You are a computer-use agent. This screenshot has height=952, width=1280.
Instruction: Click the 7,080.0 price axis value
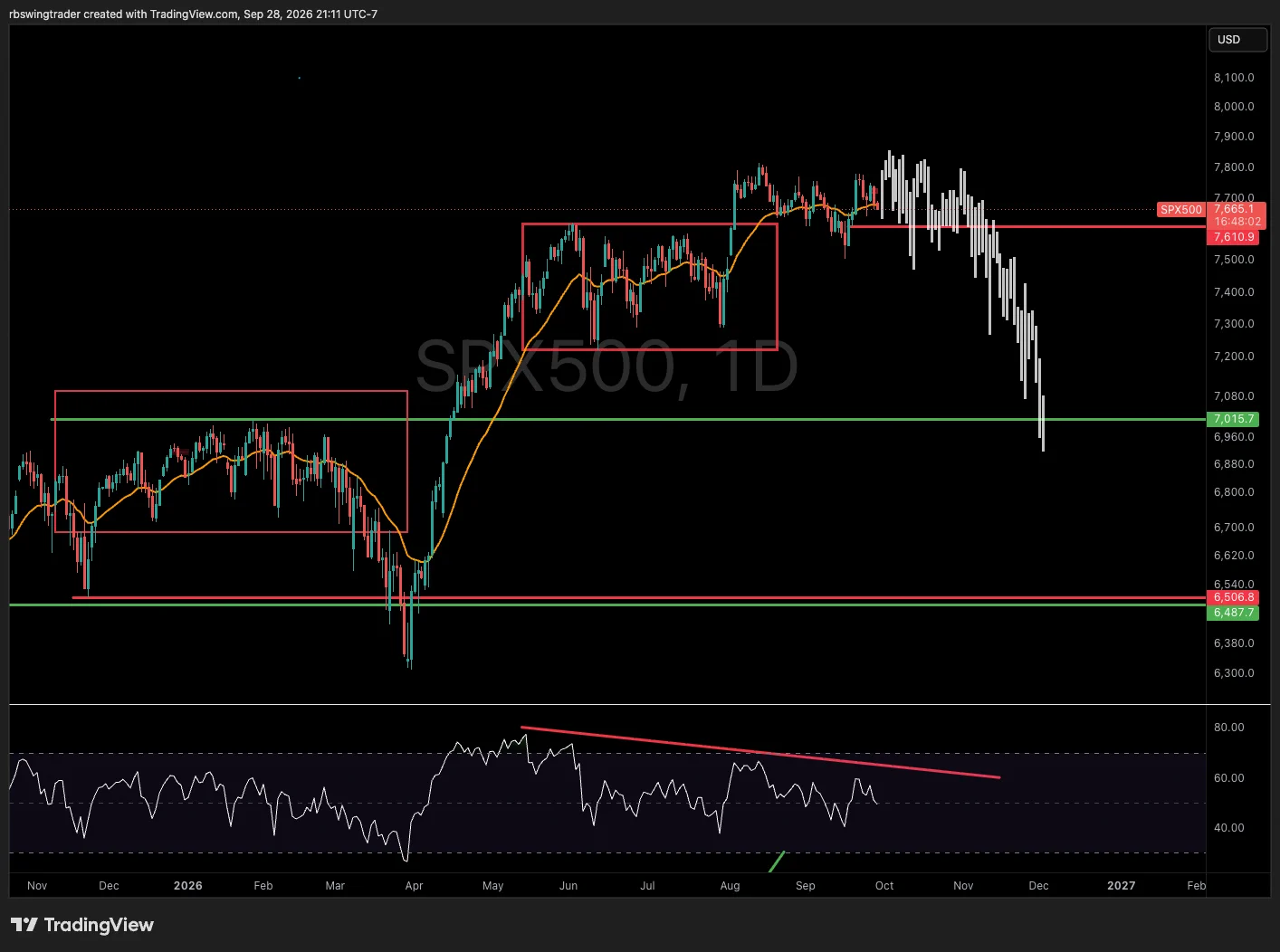1234,396
